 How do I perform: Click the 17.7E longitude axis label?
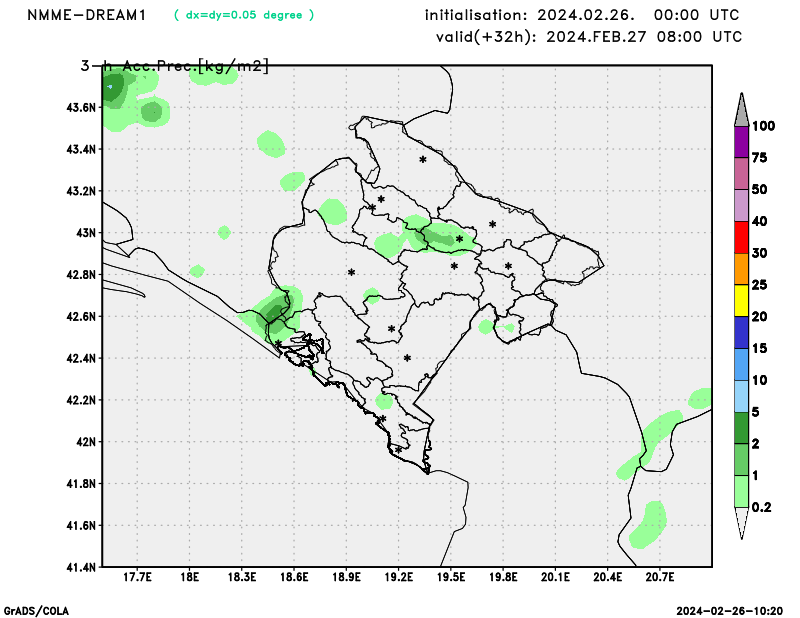pyautogui.click(x=137, y=577)
